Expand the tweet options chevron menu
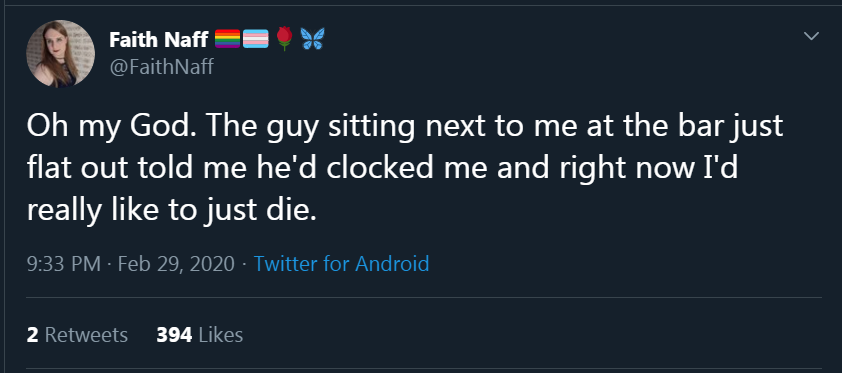Image resolution: width=842 pixels, height=373 pixels. click(x=811, y=36)
